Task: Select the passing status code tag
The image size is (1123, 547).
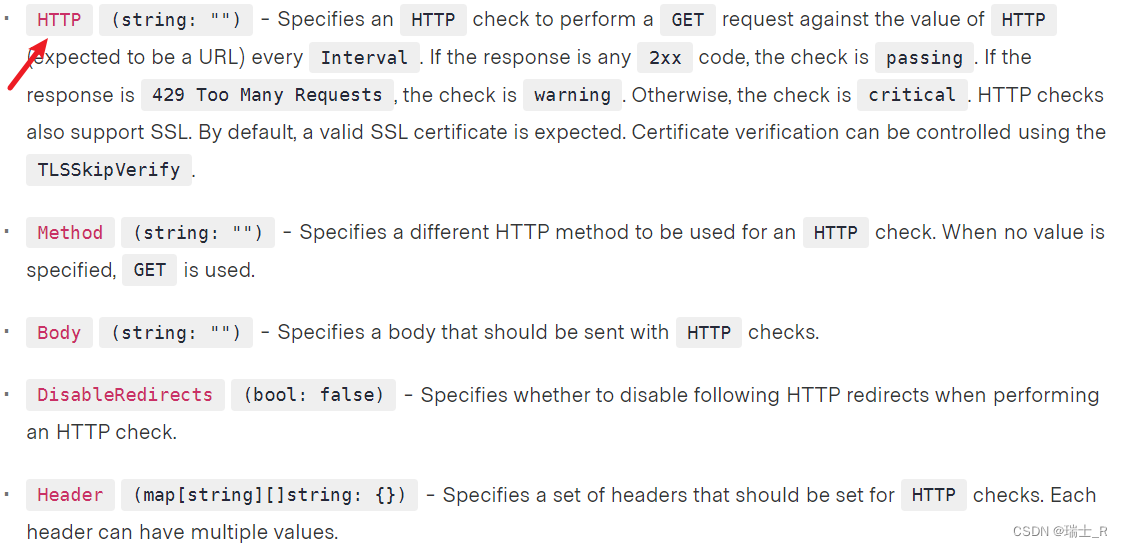Action: pos(923,58)
